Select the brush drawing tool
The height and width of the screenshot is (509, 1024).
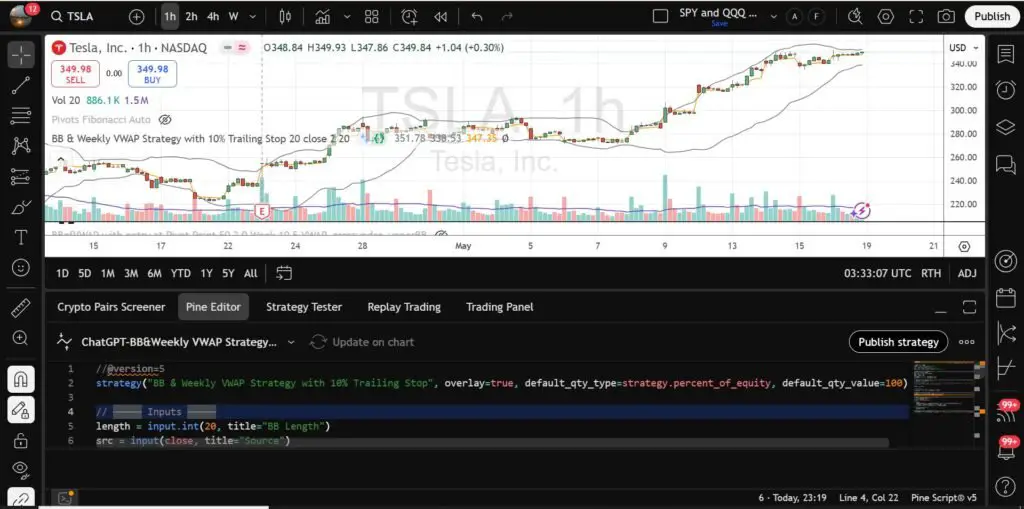point(21,208)
